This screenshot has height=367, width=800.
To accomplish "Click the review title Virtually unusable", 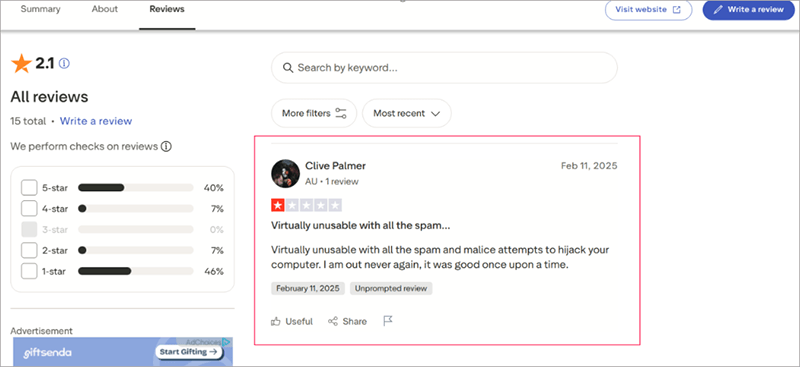I will (360, 225).
